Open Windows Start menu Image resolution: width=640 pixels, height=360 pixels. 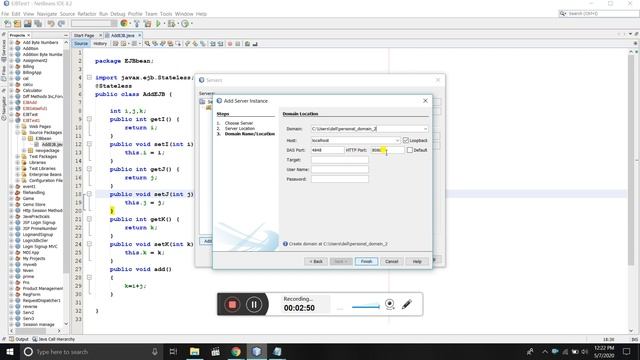[9, 351]
